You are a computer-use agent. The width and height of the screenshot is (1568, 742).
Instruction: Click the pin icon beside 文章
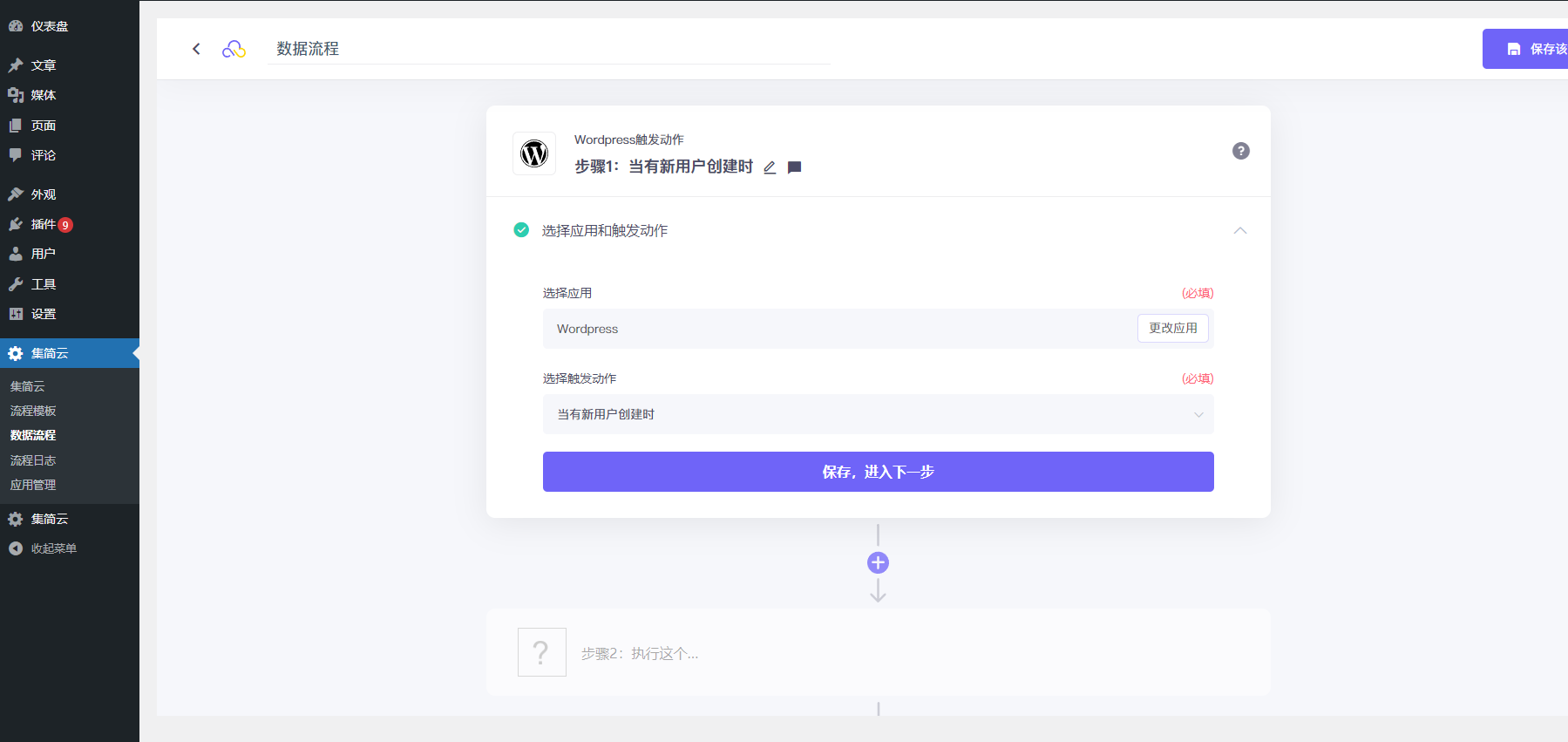(x=16, y=65)
